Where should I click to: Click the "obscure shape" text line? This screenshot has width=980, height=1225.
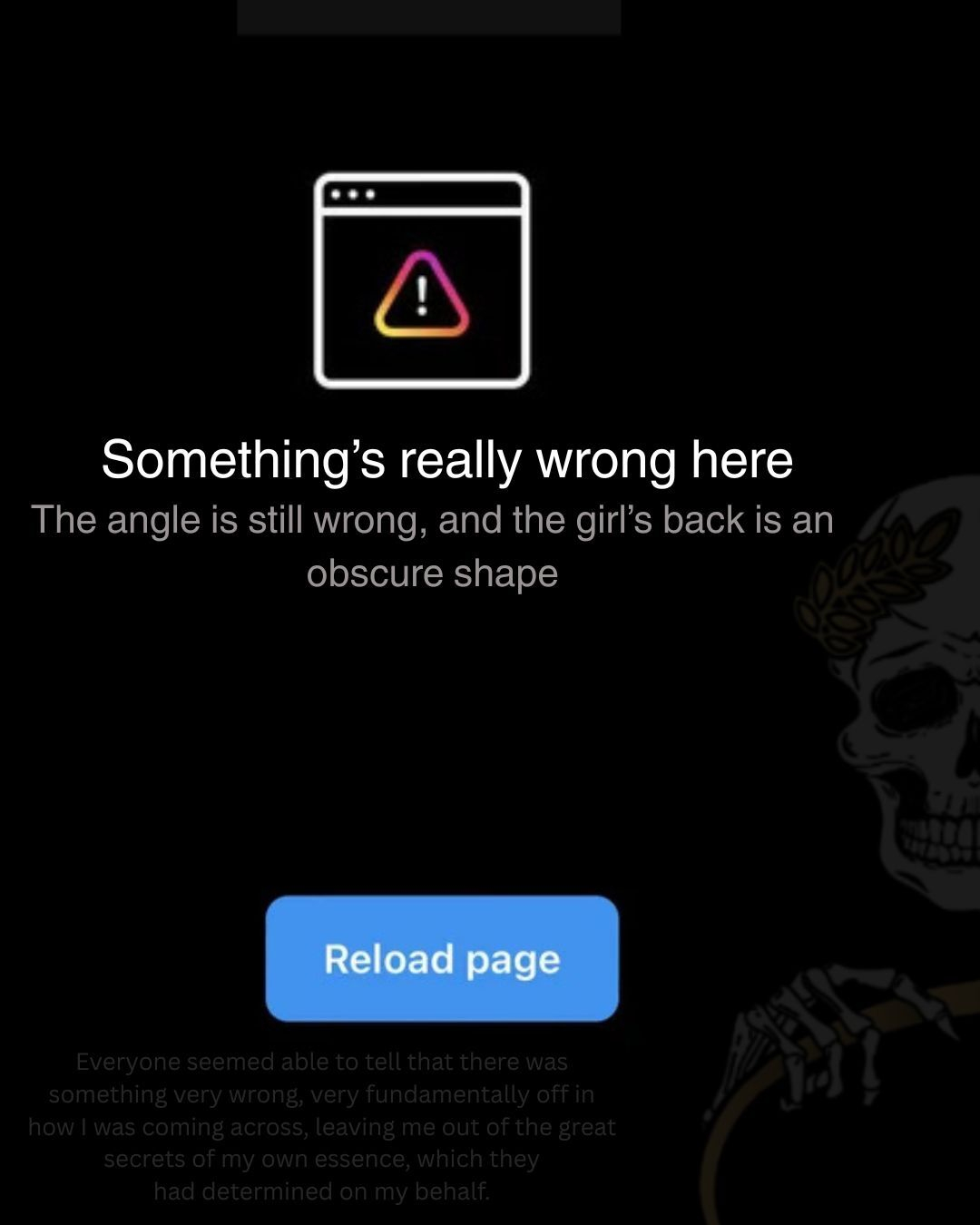432,573
